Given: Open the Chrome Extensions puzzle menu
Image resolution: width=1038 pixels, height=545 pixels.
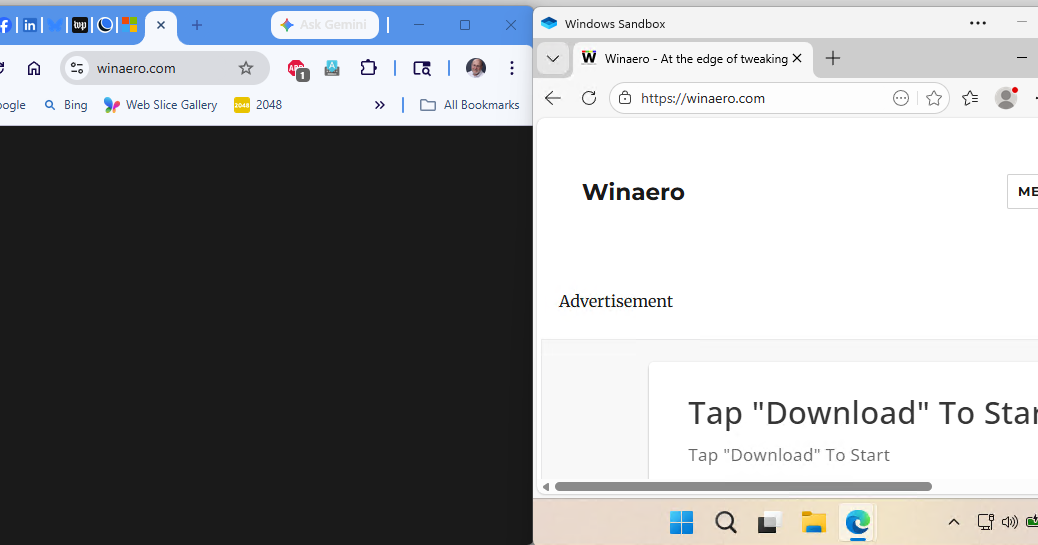Looking at the screenshot, I should coord(369,68).
